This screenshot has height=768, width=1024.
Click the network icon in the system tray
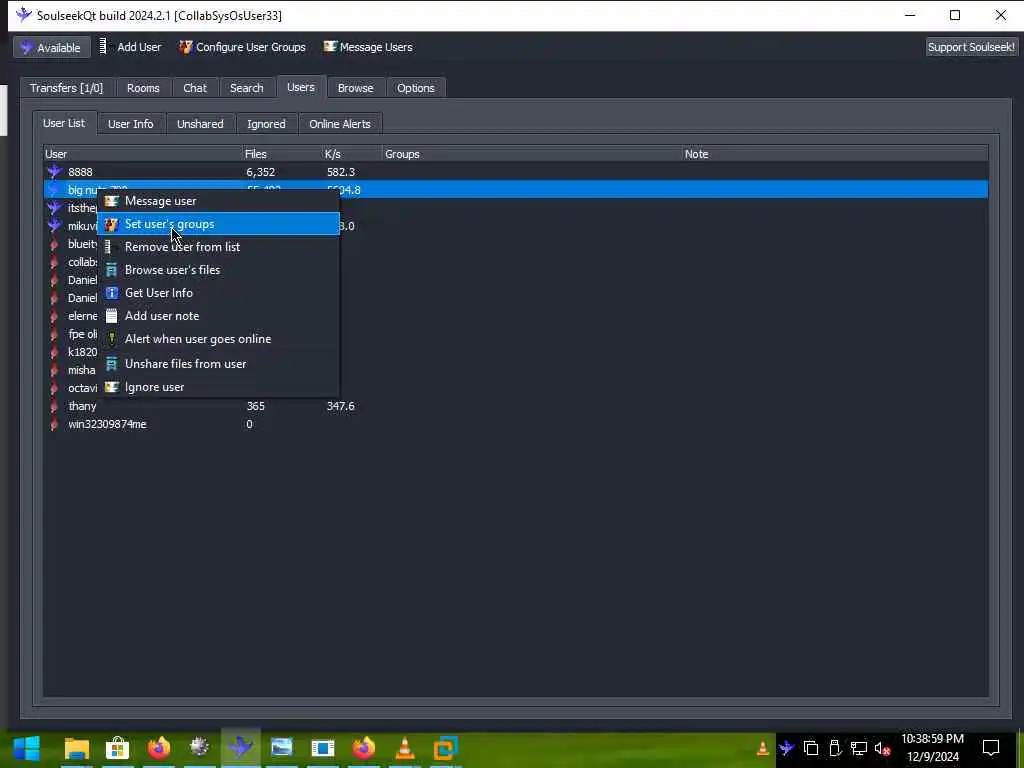click(x=858, y=748)
